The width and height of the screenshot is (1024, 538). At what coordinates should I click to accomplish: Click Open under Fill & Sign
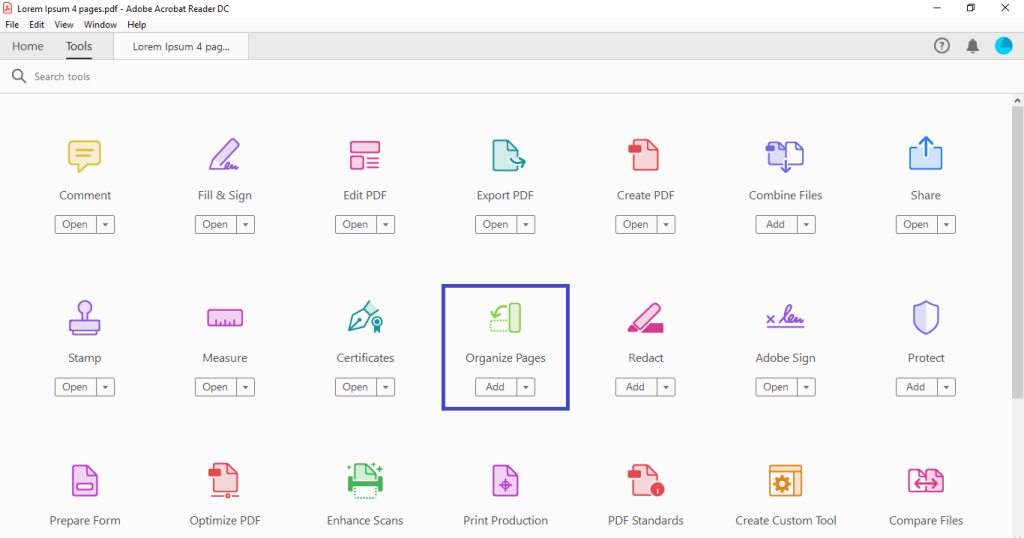coord(216,225)
